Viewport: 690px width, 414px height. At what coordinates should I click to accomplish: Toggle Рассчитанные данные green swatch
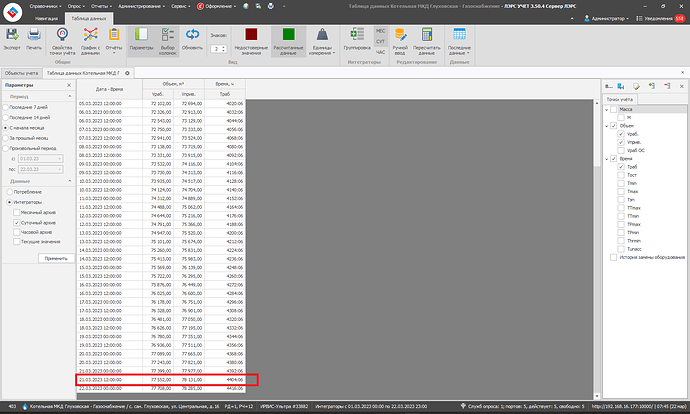[288, 35]
